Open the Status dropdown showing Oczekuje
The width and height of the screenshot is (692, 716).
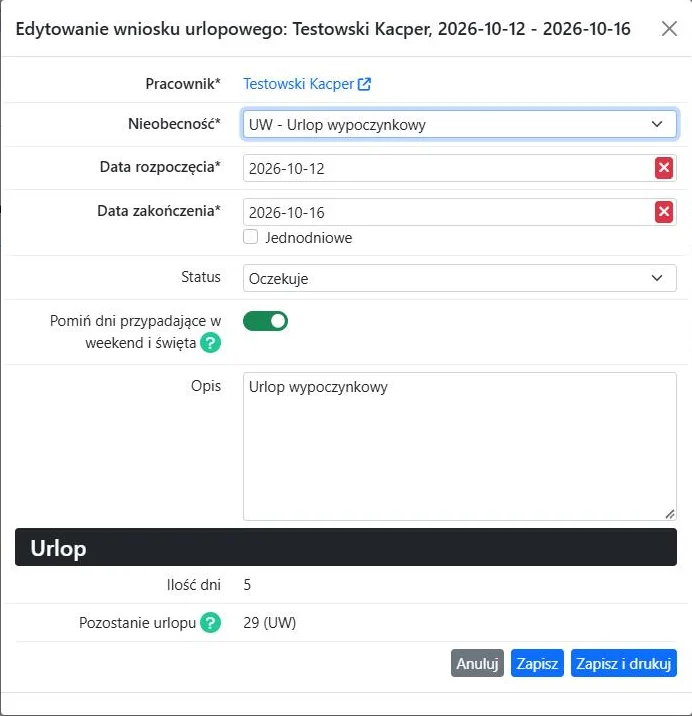click(x=460, y=278)
